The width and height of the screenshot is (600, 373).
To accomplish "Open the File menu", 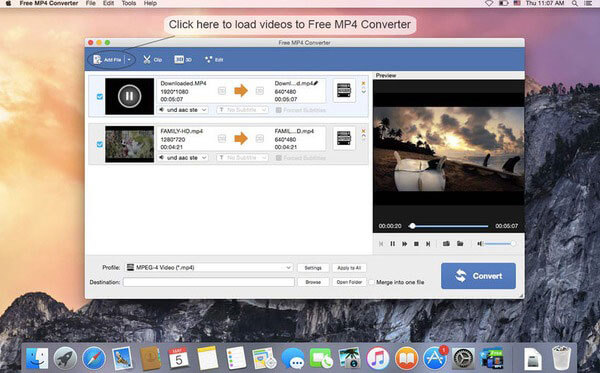I will pos(91,3).
